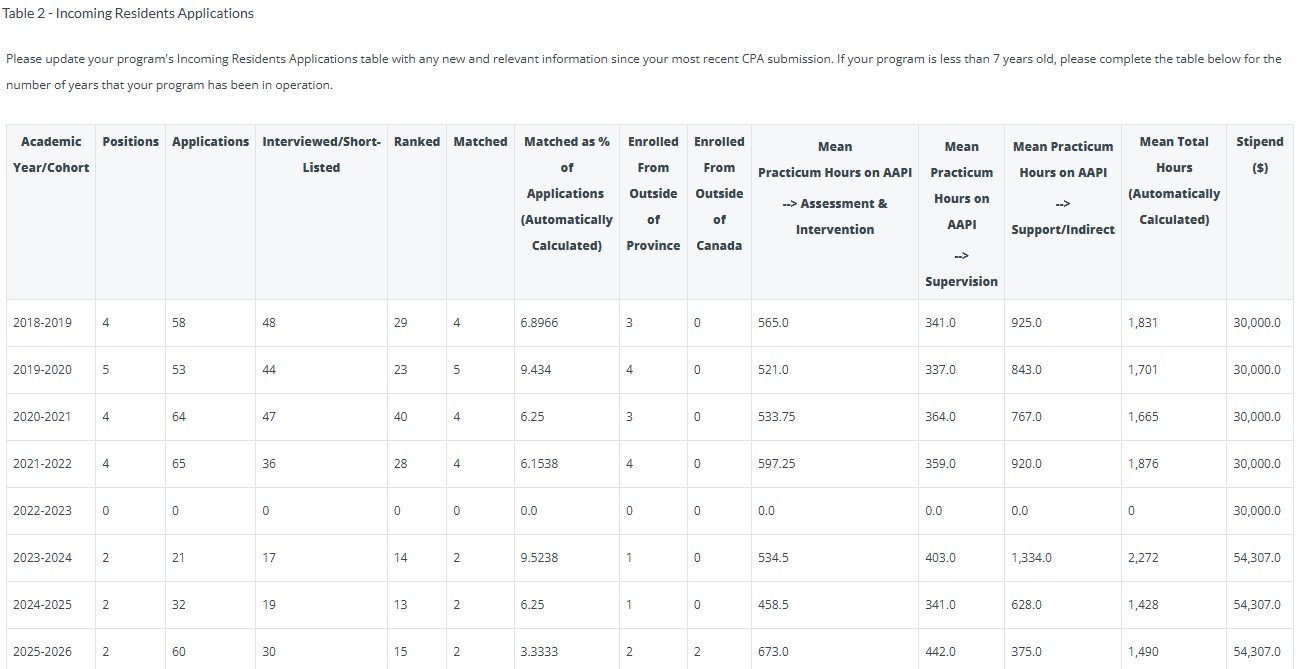Click Ranked value 40 in 2020-2021 row
Image resolution: width=1302 pixels, height=669 pixels.
pyautogui.click(x=401, y=417)
